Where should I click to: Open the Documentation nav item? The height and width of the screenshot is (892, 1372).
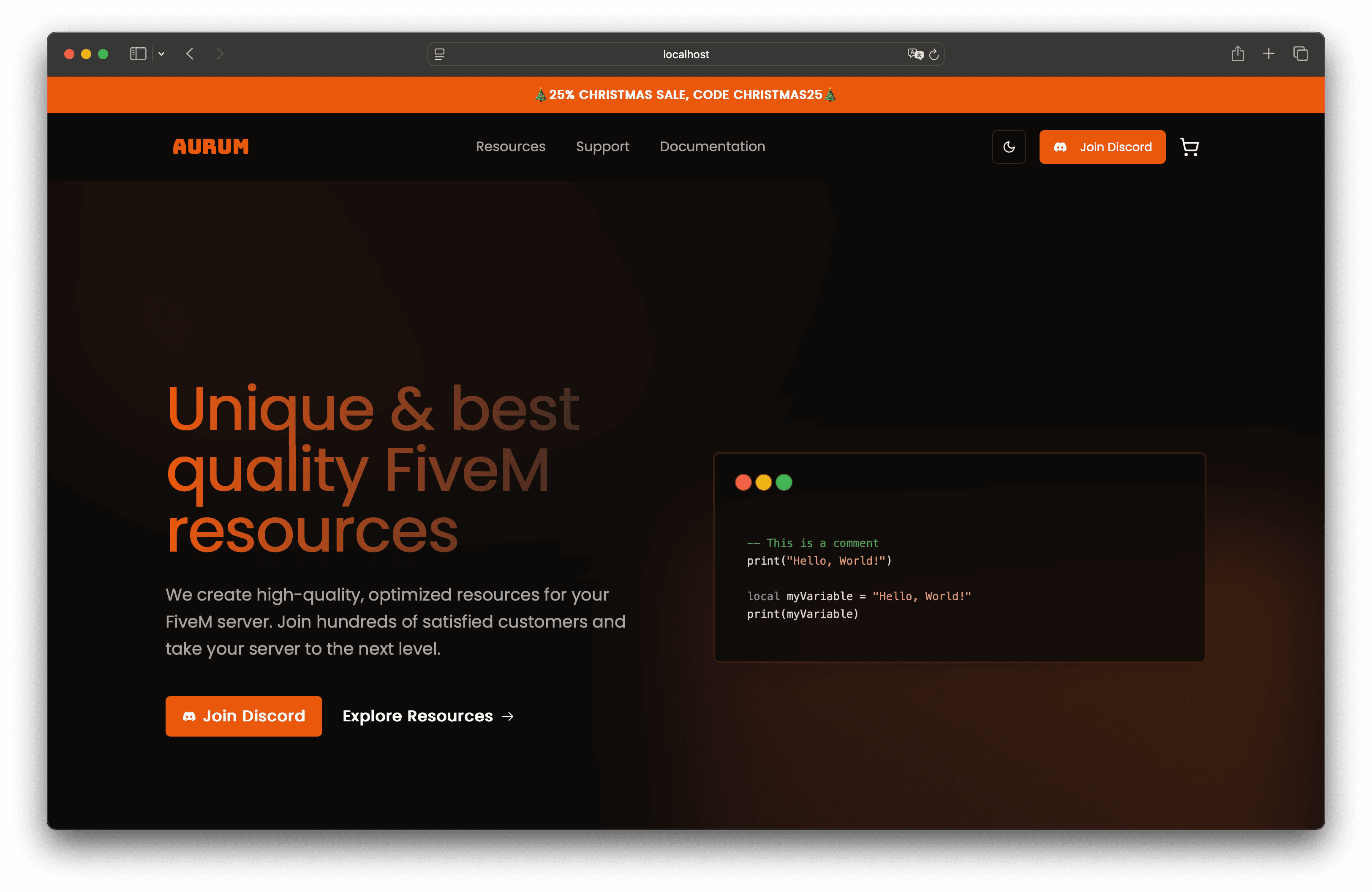(713, 147)
